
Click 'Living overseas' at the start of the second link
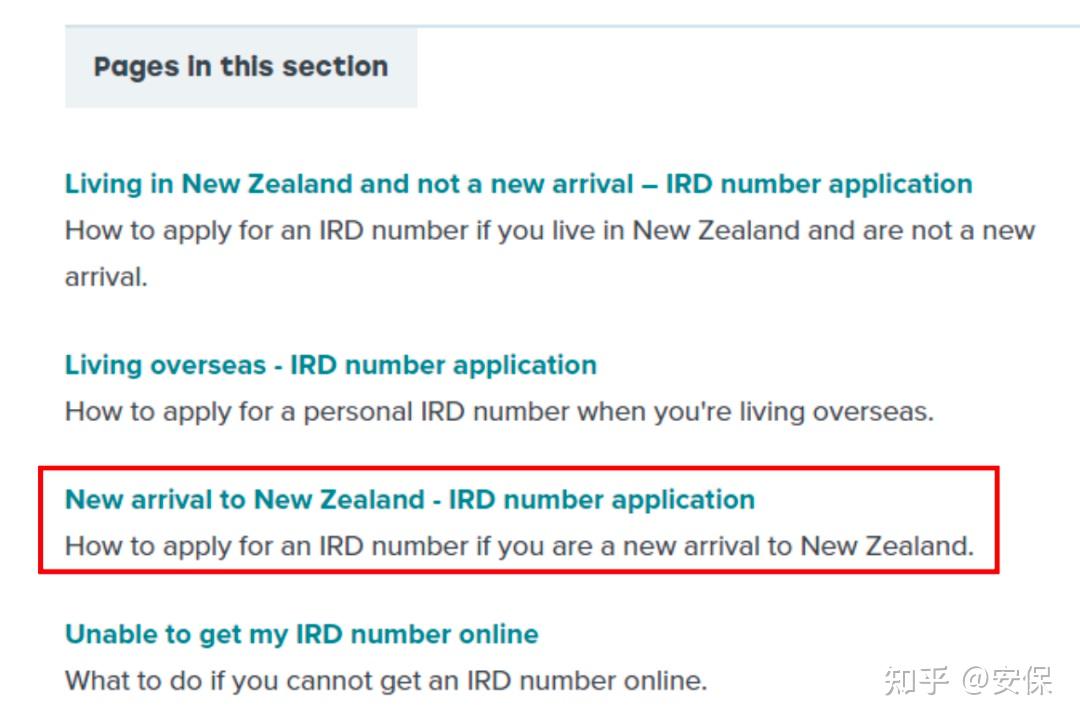164,365
